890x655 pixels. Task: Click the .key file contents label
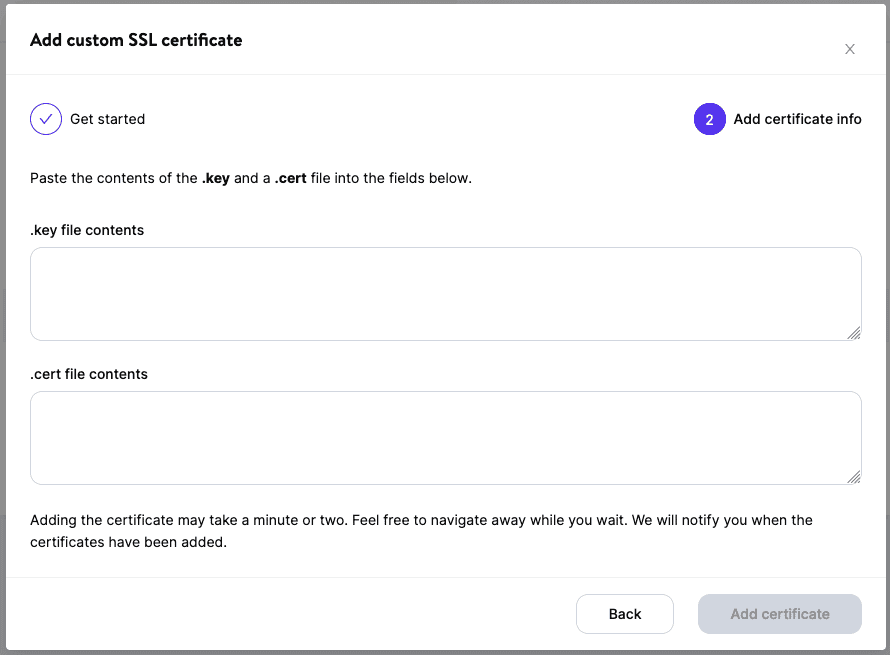86,230
